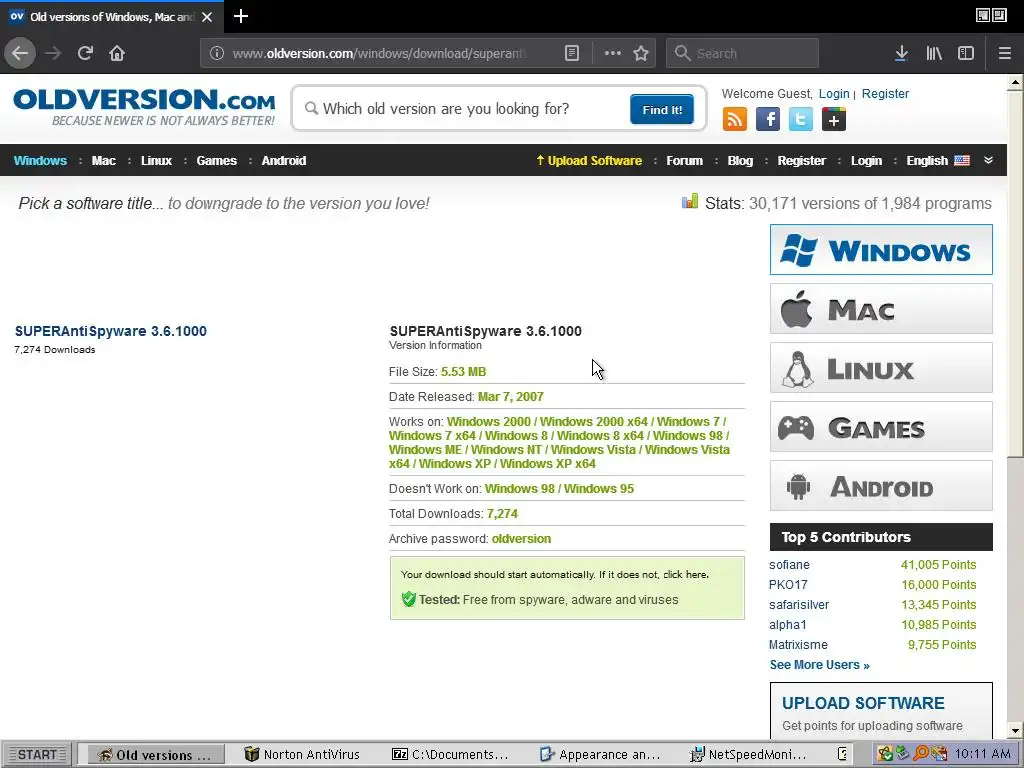The width and height of the screenshot is (1024, 768).
Task: Expand the double-chevron in navigation bar
Action: coord(989,161)
